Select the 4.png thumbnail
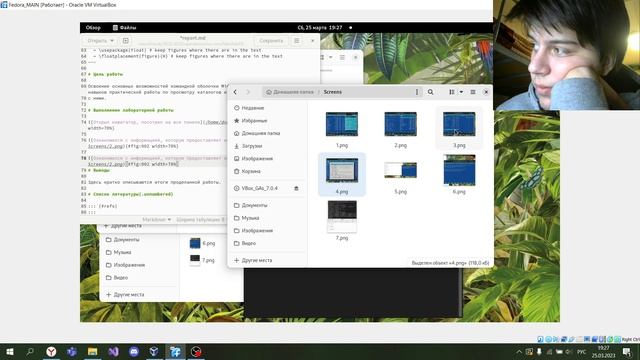The image size is (640, 360). pos(342,170)
